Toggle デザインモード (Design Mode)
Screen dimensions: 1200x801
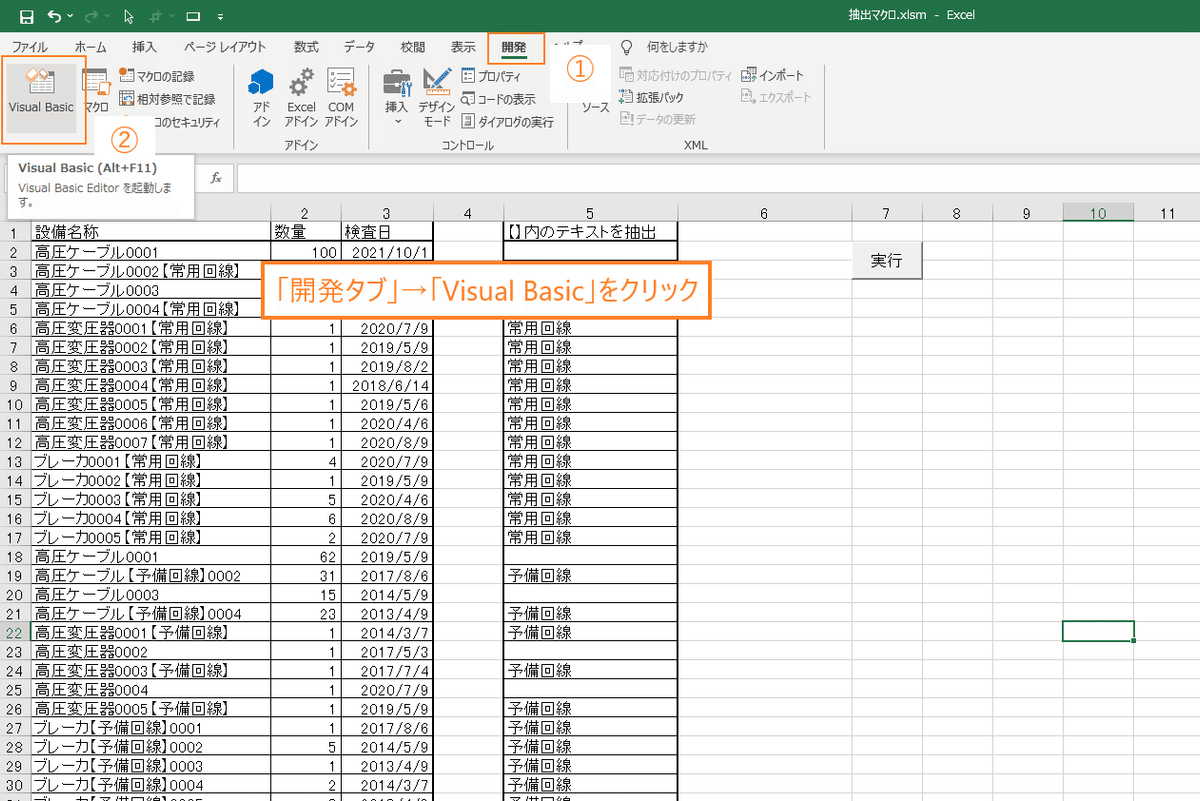coord(437,97)
